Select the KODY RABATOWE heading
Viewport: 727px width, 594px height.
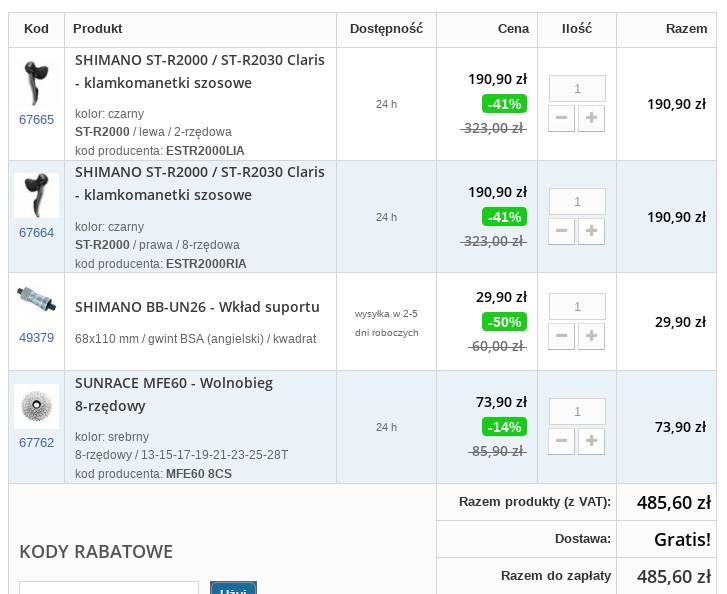click(x=96, y=552)
